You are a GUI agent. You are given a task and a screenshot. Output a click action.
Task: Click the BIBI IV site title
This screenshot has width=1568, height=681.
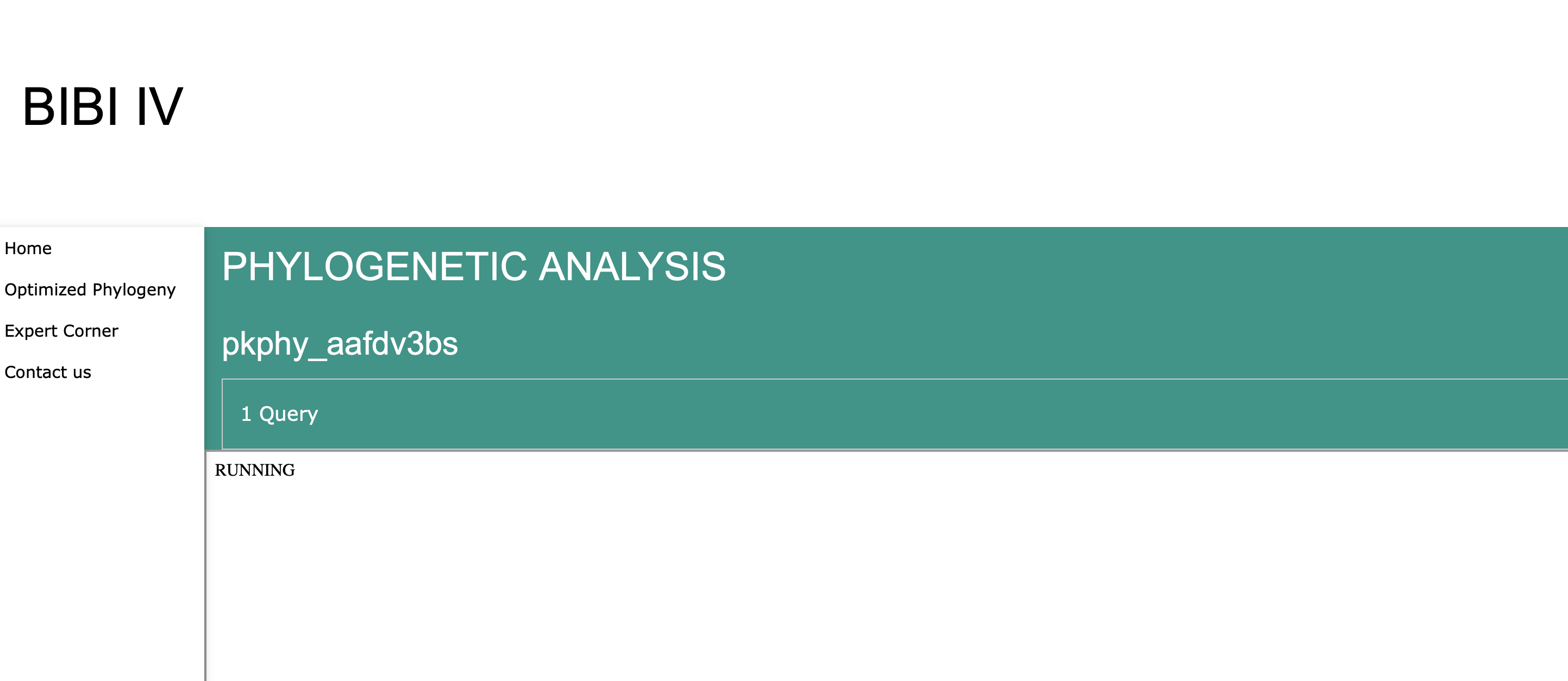102,107
